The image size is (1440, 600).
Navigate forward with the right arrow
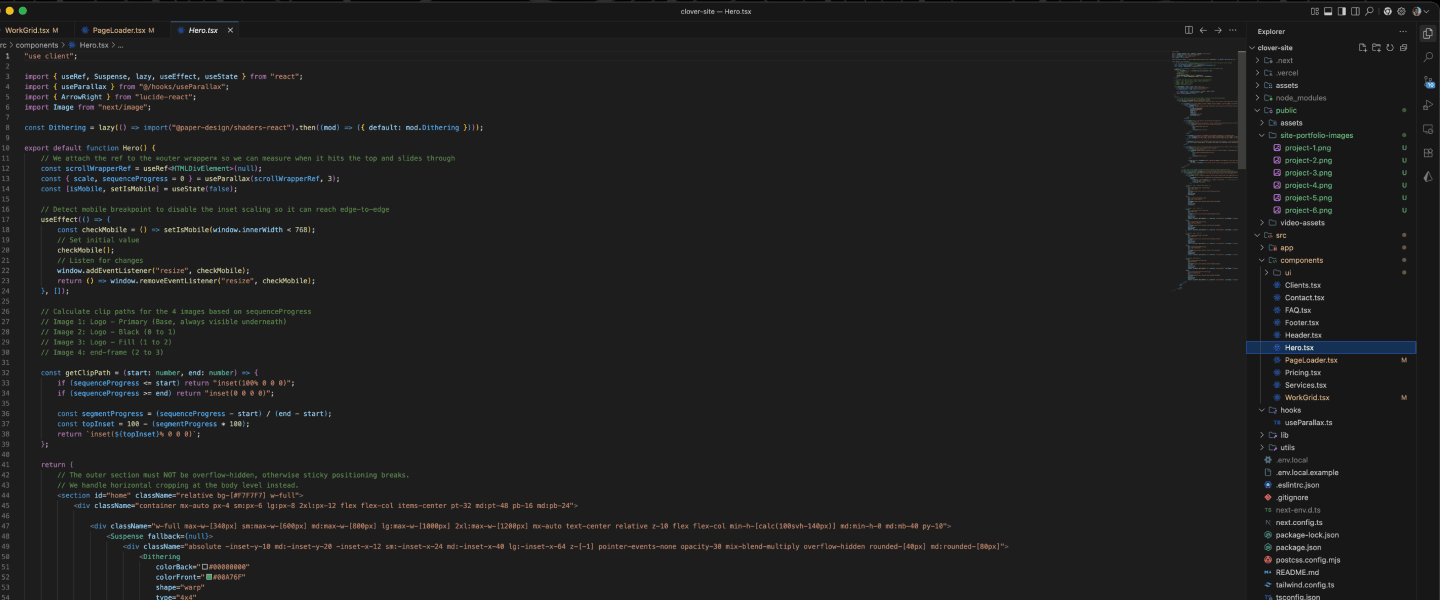(x=1218, y=30)
